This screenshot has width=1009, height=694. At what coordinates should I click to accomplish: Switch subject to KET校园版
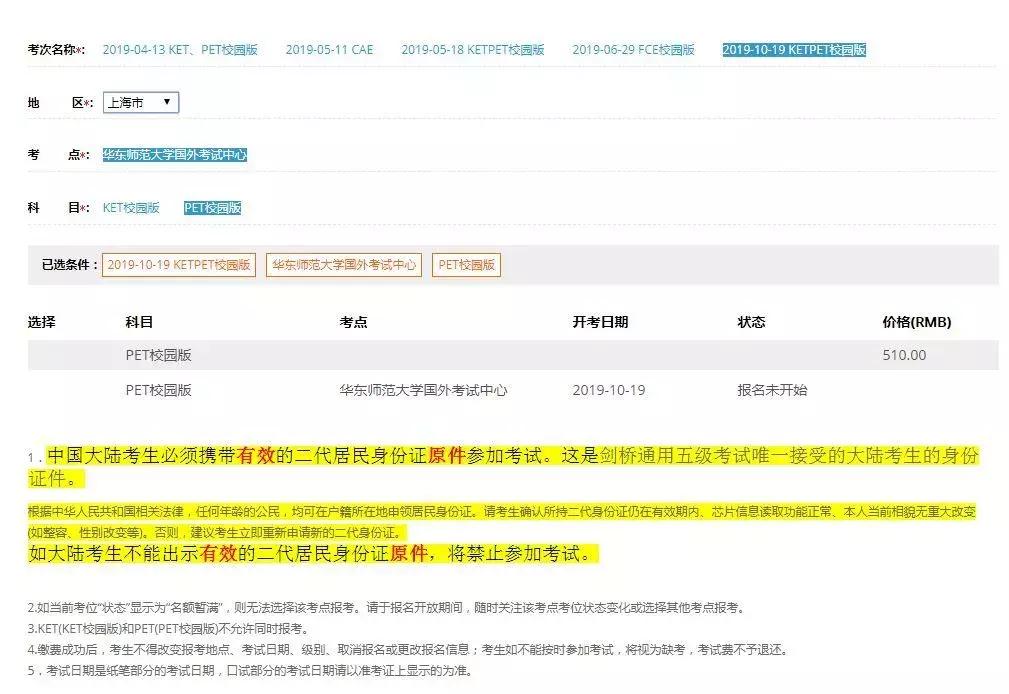pyautogui.click(x=132, y=208)
